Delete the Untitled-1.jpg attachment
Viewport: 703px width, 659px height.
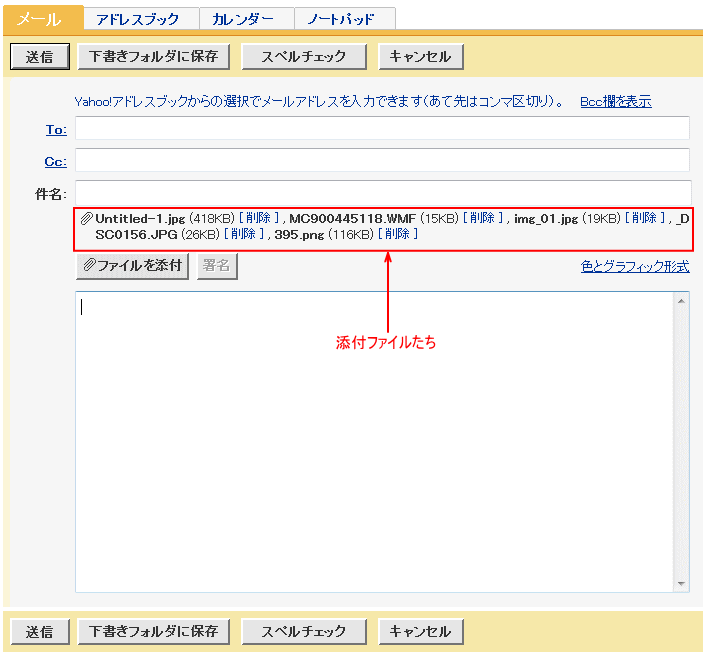(x=259, y=218)
